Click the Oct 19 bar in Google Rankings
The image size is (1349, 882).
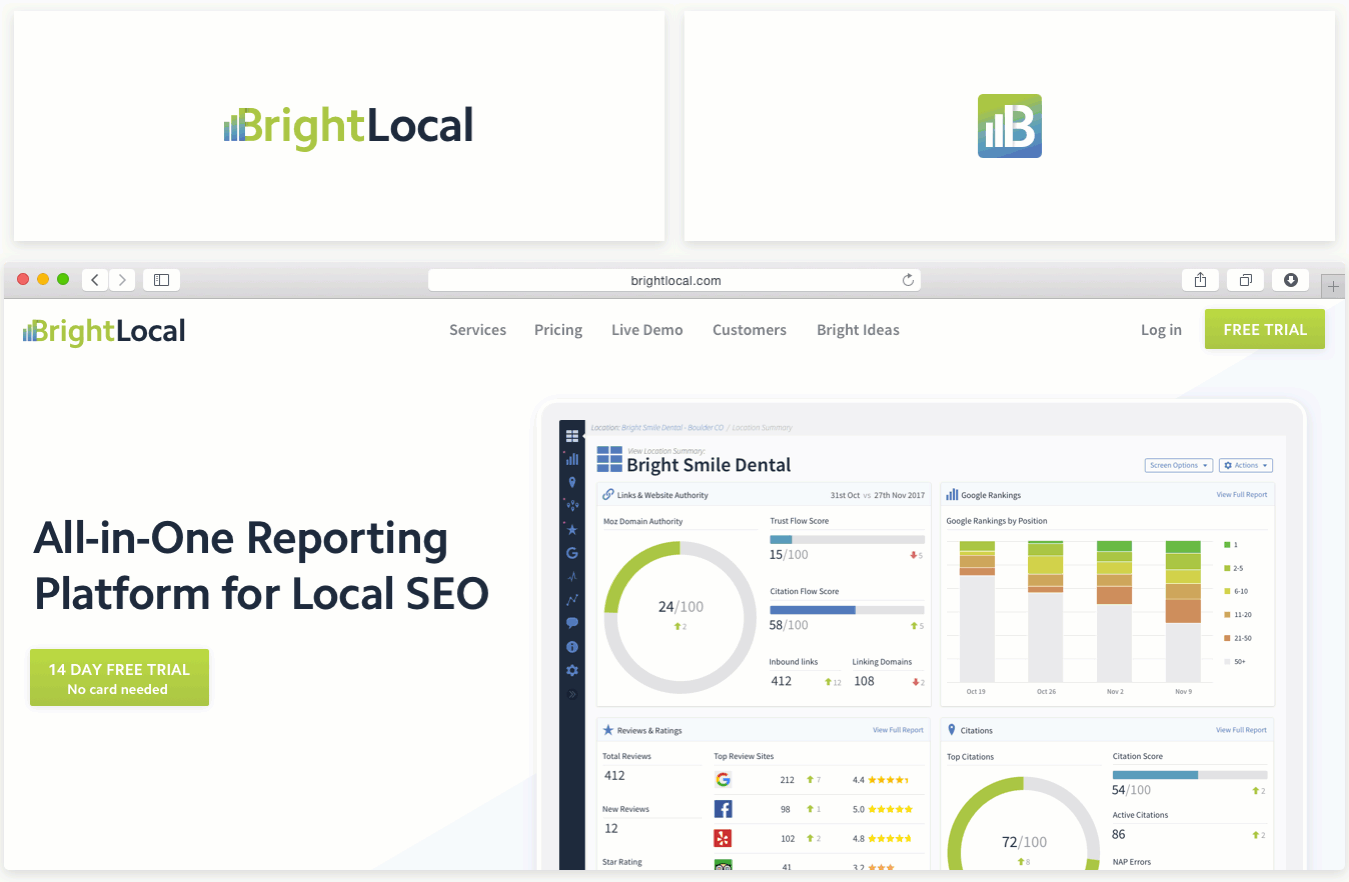pyautogui.click(x=977, y=611)
